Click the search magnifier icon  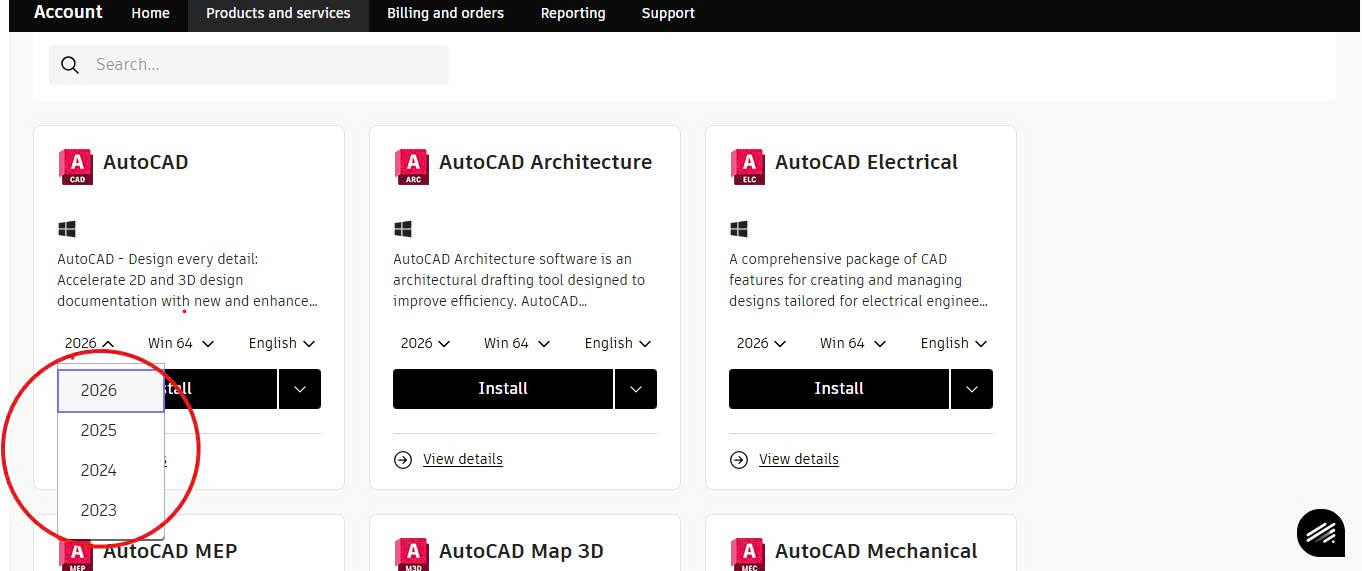[x=70, y=65]
